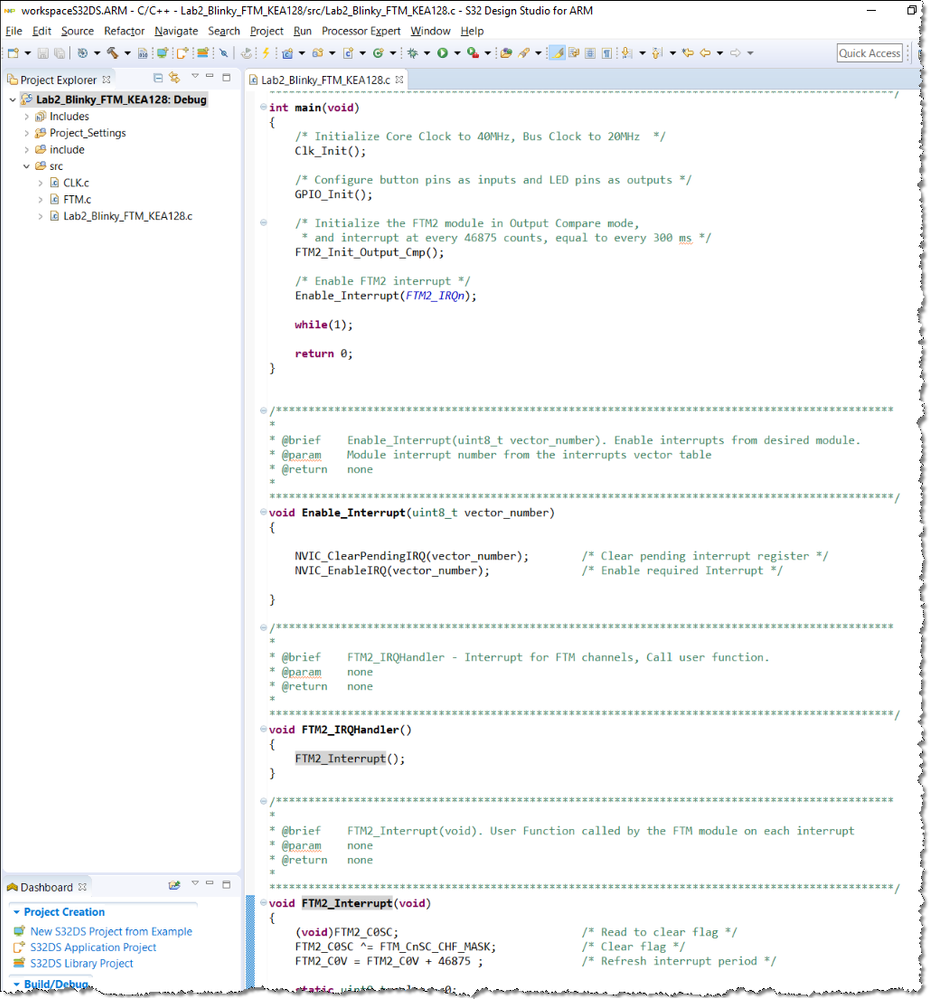Minimize the Project Explorer panel
The image size is (929, 999).
pyautogui.click(x=210, y=76)
